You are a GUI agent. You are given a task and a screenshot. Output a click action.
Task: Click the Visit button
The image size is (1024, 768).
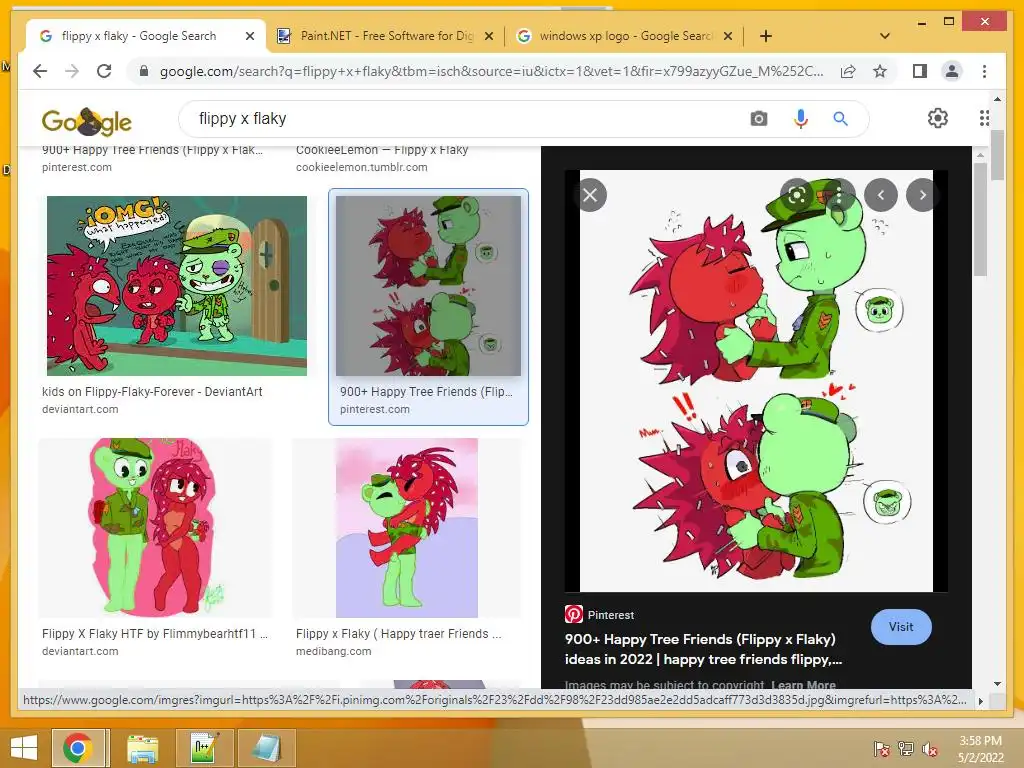[x=901, y=627]
